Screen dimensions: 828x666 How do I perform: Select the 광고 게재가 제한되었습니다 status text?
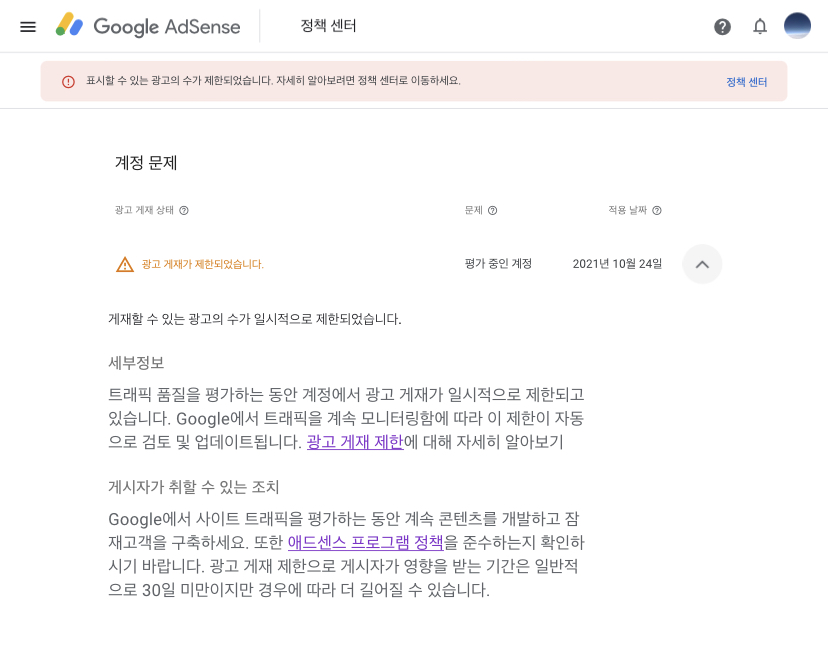tap(202, 264)
